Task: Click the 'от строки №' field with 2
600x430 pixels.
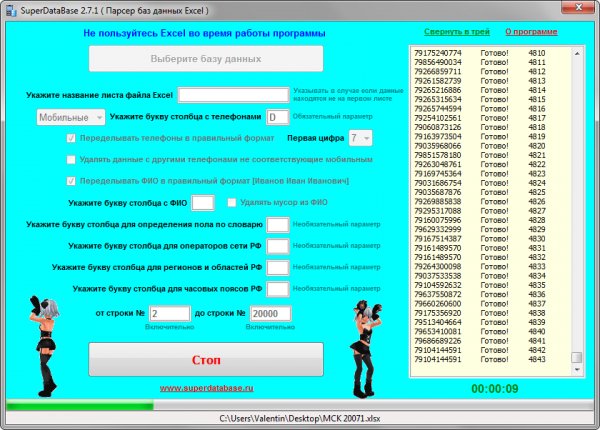Action: point(170,313)
